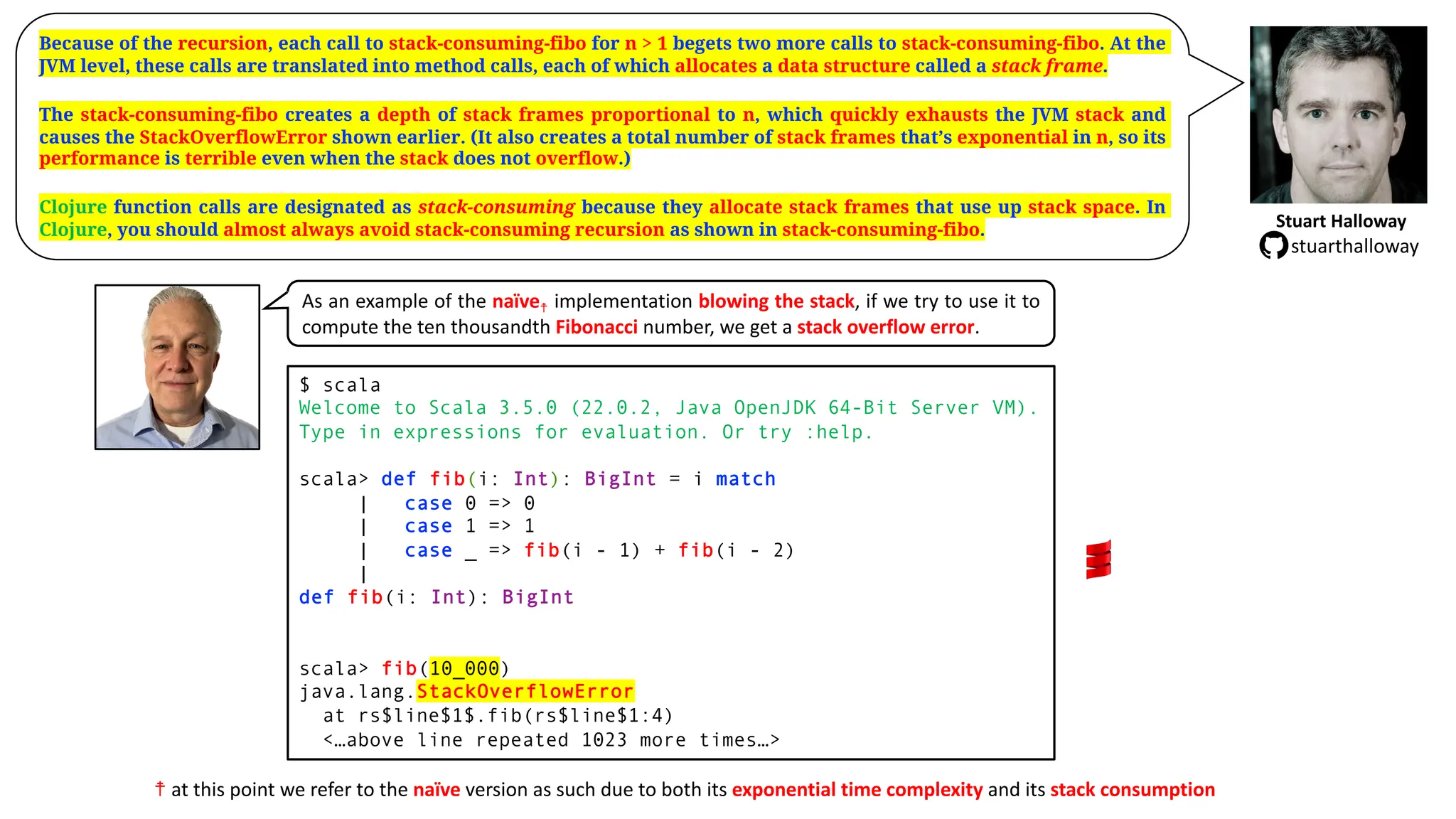Click the 'case _ => fib(i - 1)' line

click(599, 550)
